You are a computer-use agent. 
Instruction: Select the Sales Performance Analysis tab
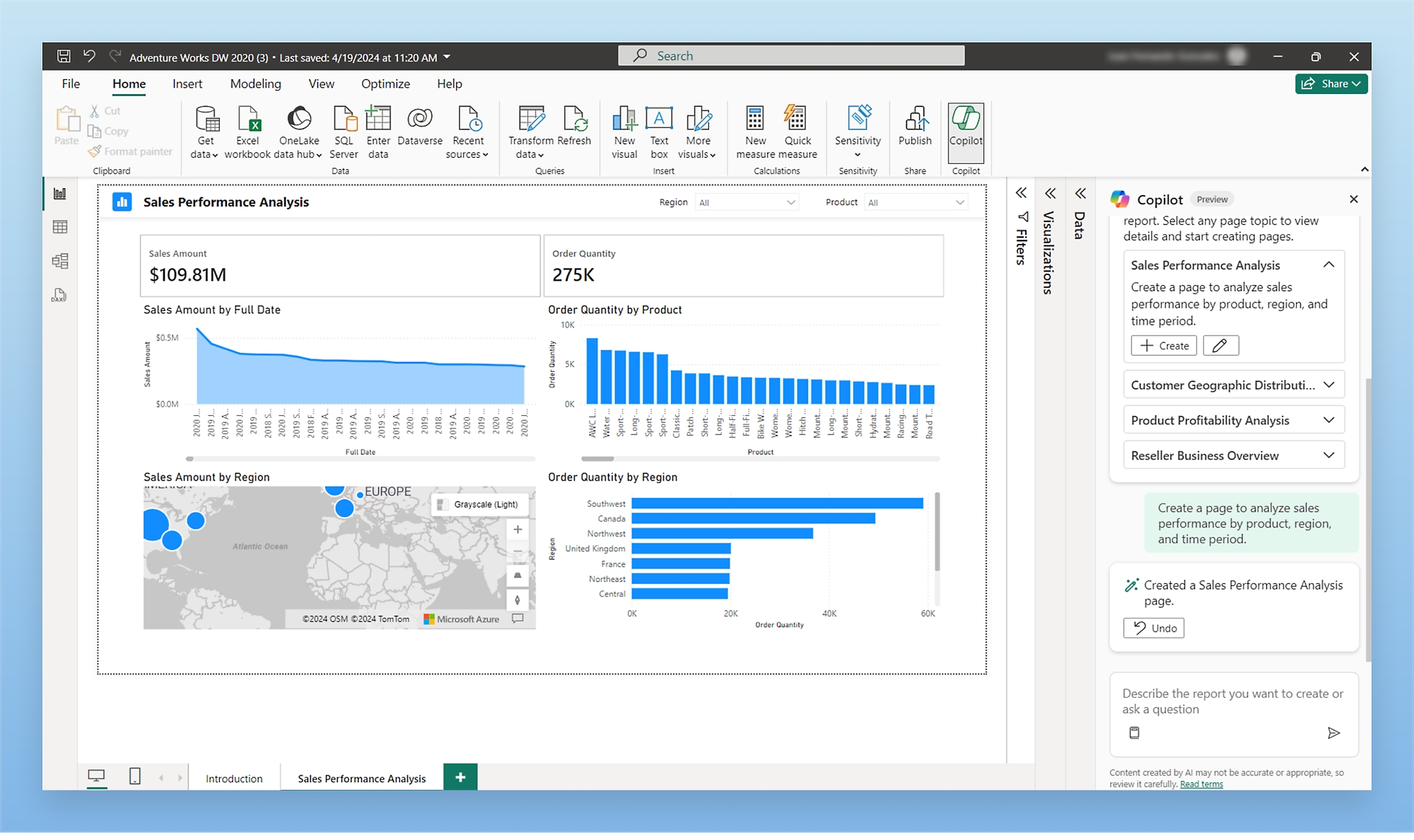pos(361,778)
